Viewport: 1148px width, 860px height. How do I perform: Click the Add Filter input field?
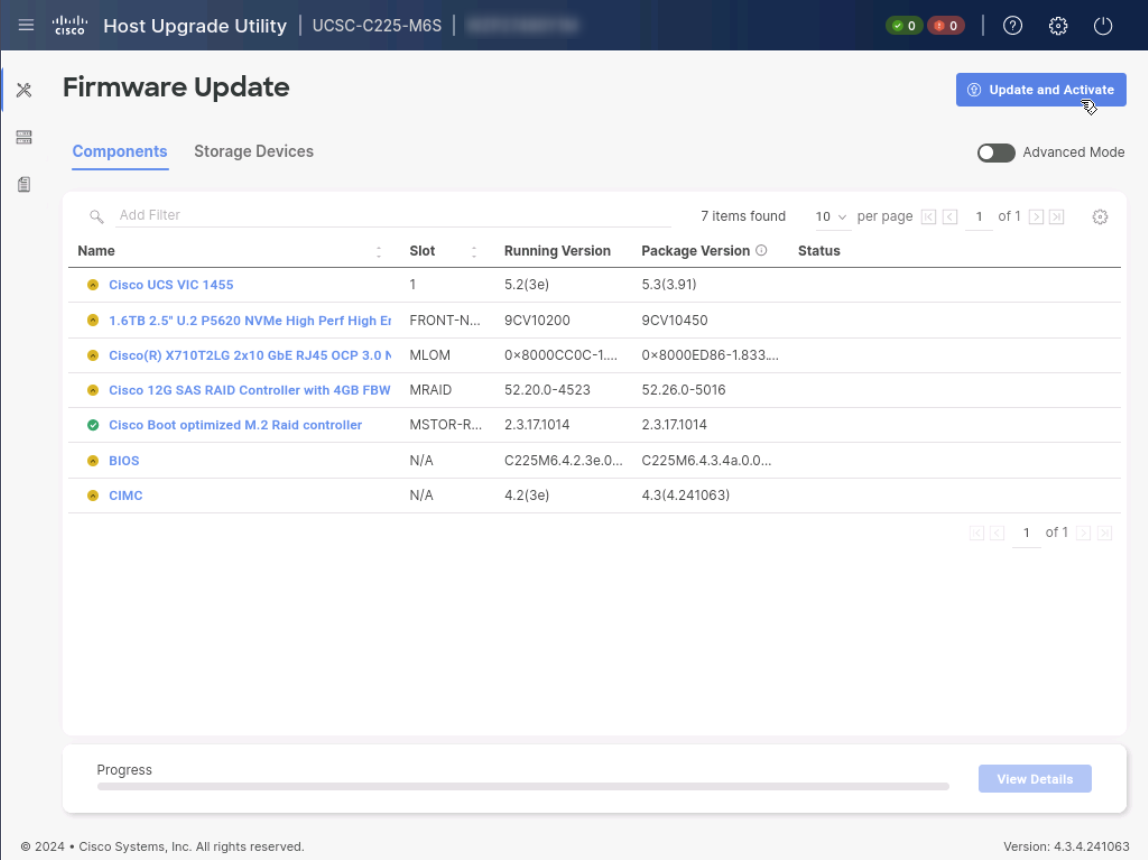[x=394, y=215]
